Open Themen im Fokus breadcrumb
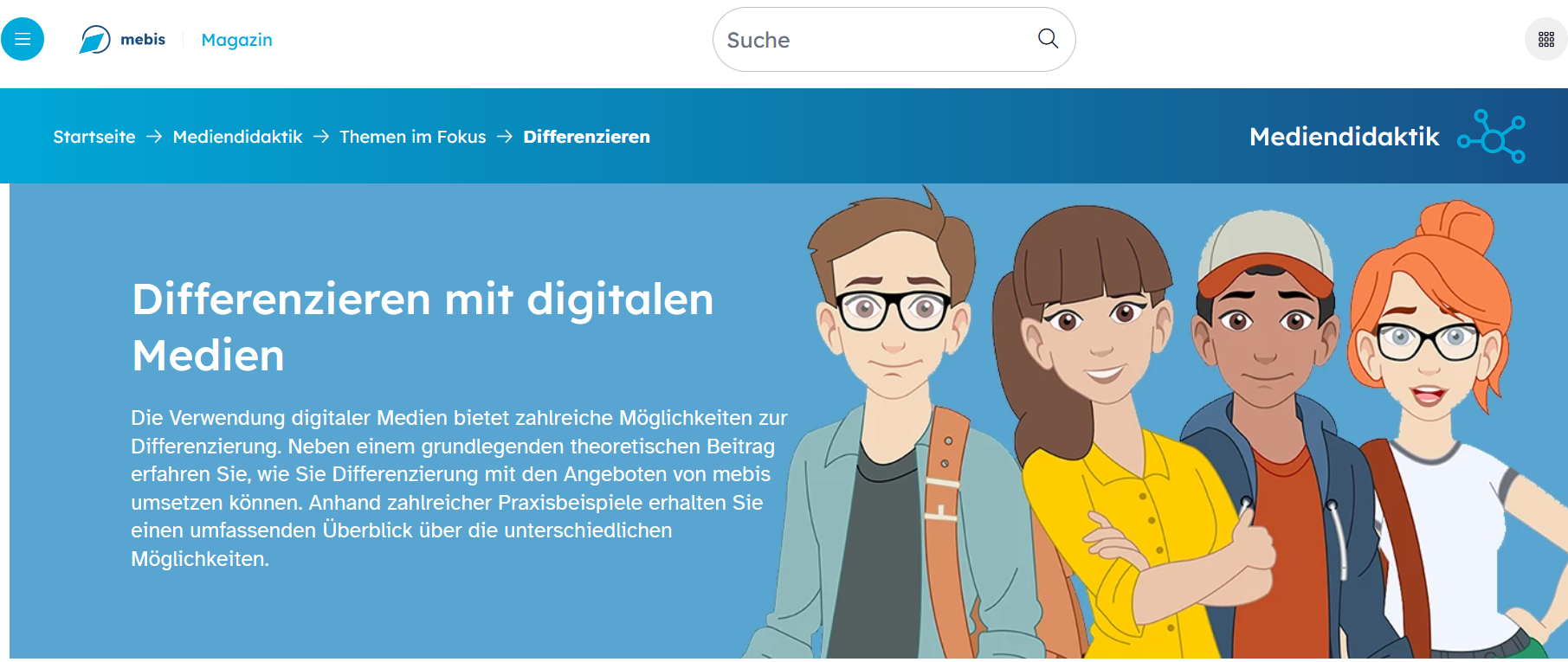This screenshot has width=1568, height=662. click(x=412, y=137)
